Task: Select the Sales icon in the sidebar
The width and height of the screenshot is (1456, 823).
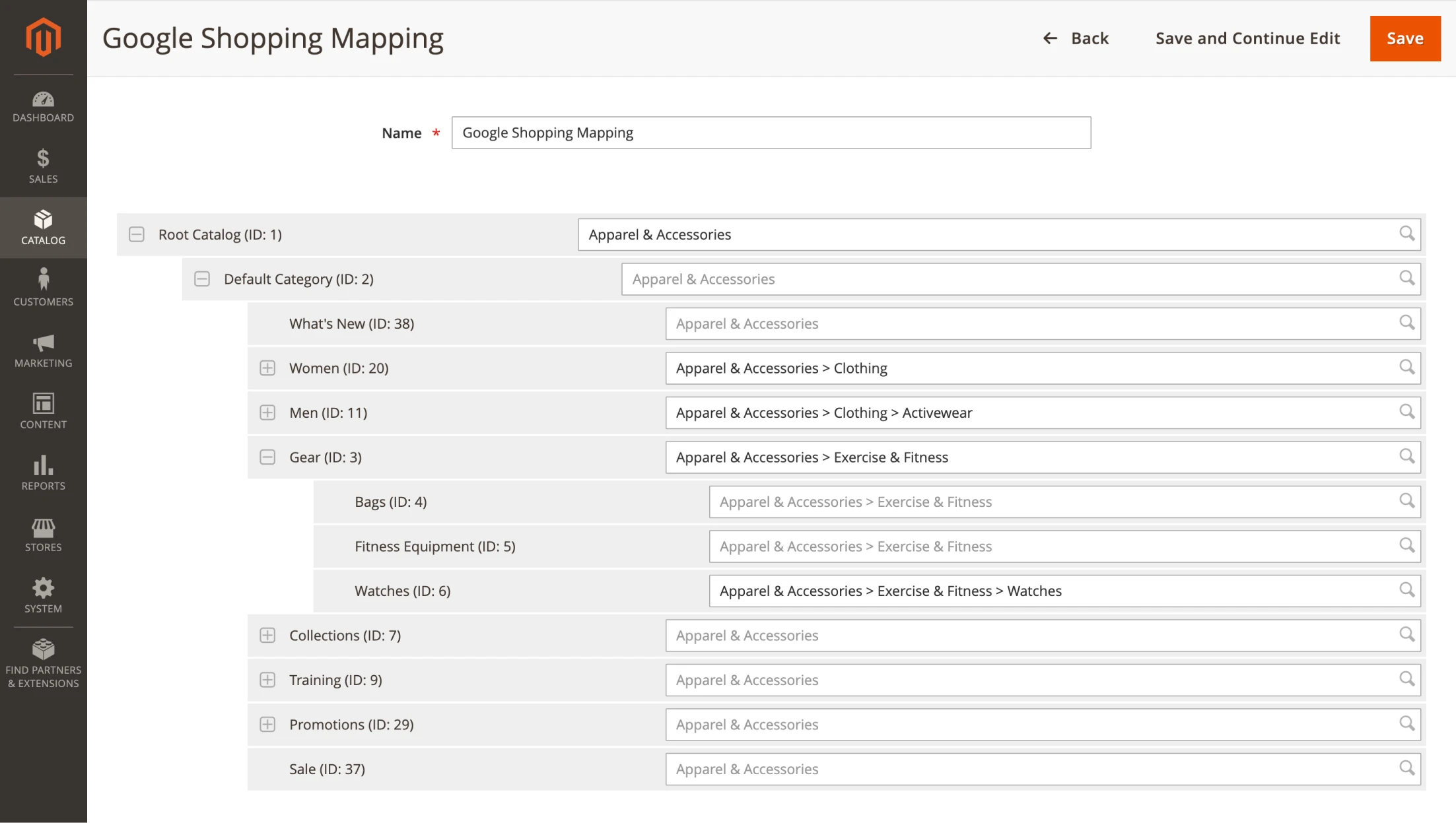Action: (43, 166)
